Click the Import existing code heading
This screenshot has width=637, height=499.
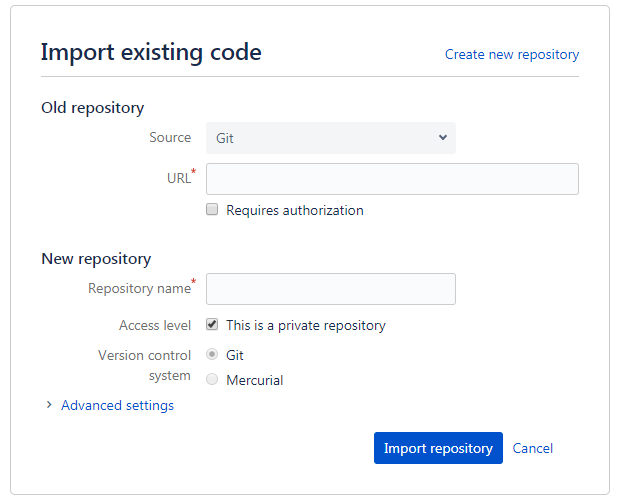(151, 53)
